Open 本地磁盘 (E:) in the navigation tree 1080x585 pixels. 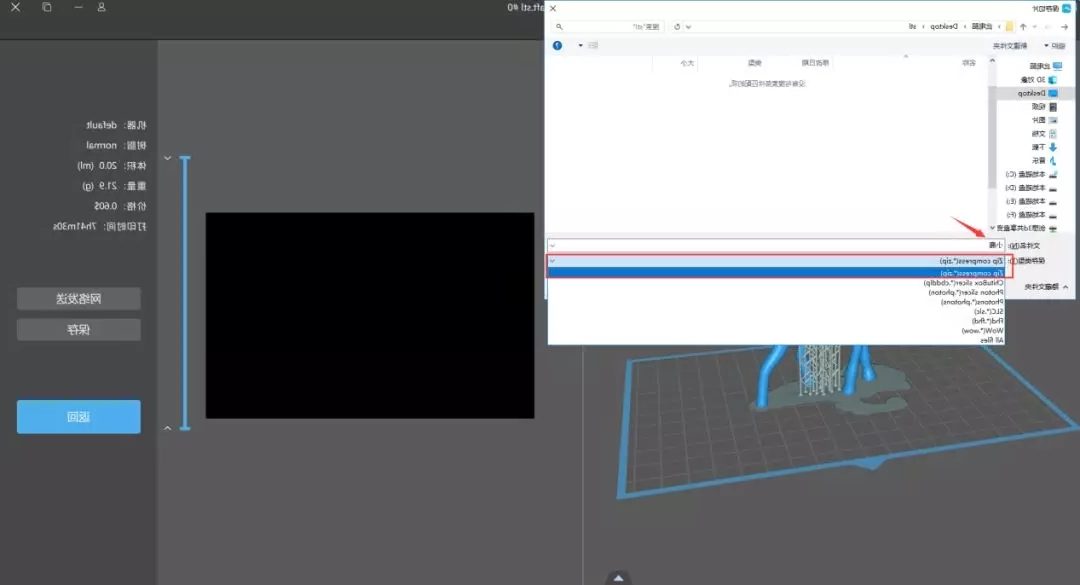click(1031, 201)
